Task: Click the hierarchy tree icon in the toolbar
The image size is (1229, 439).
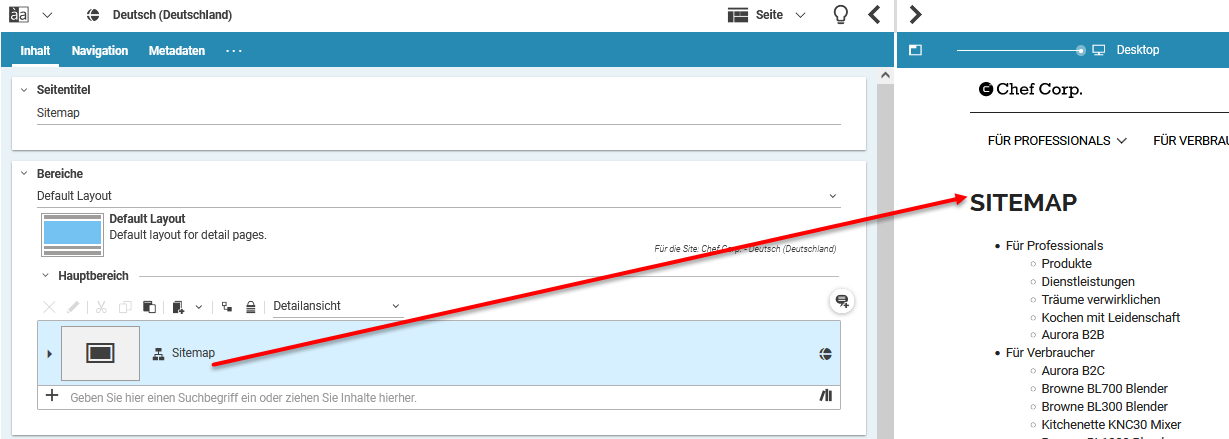Action: click(x=227, y=306)
